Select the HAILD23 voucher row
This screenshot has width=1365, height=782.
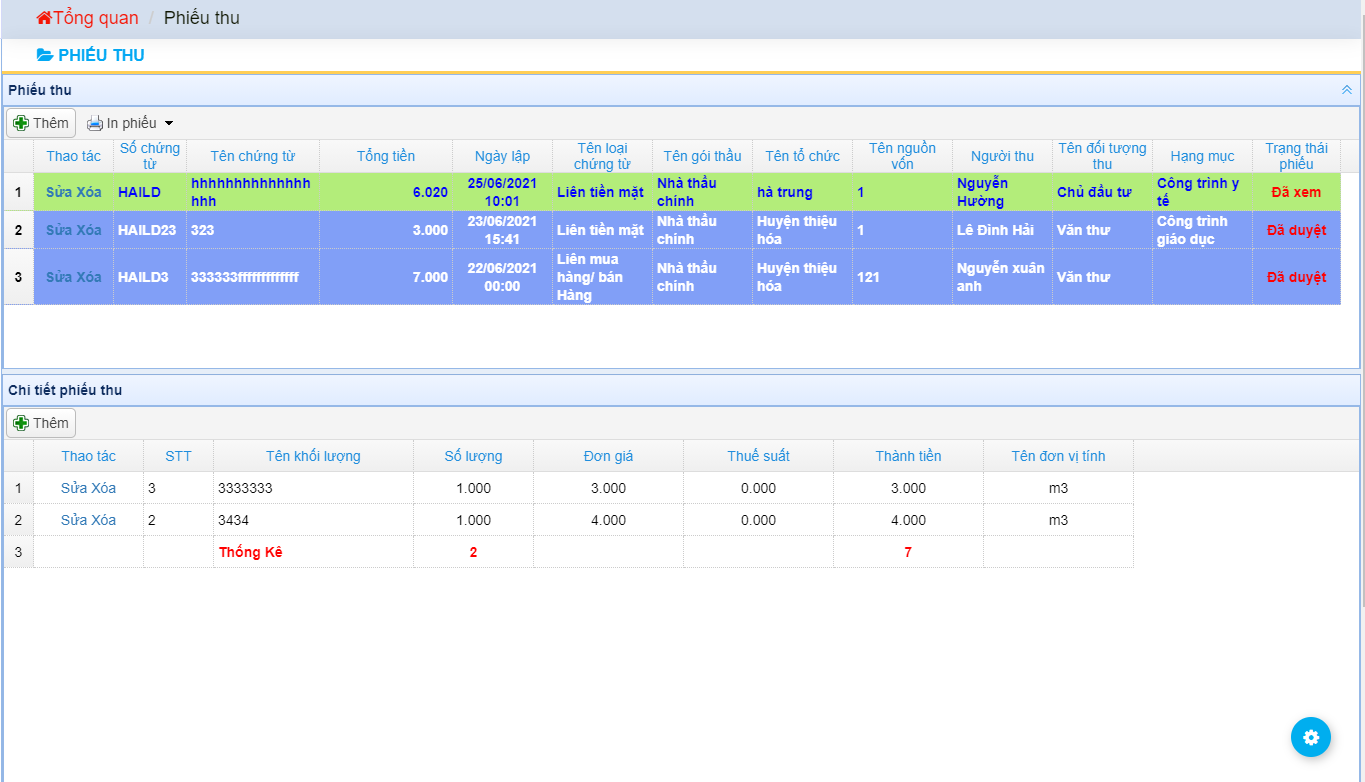(x=147, y=230)
